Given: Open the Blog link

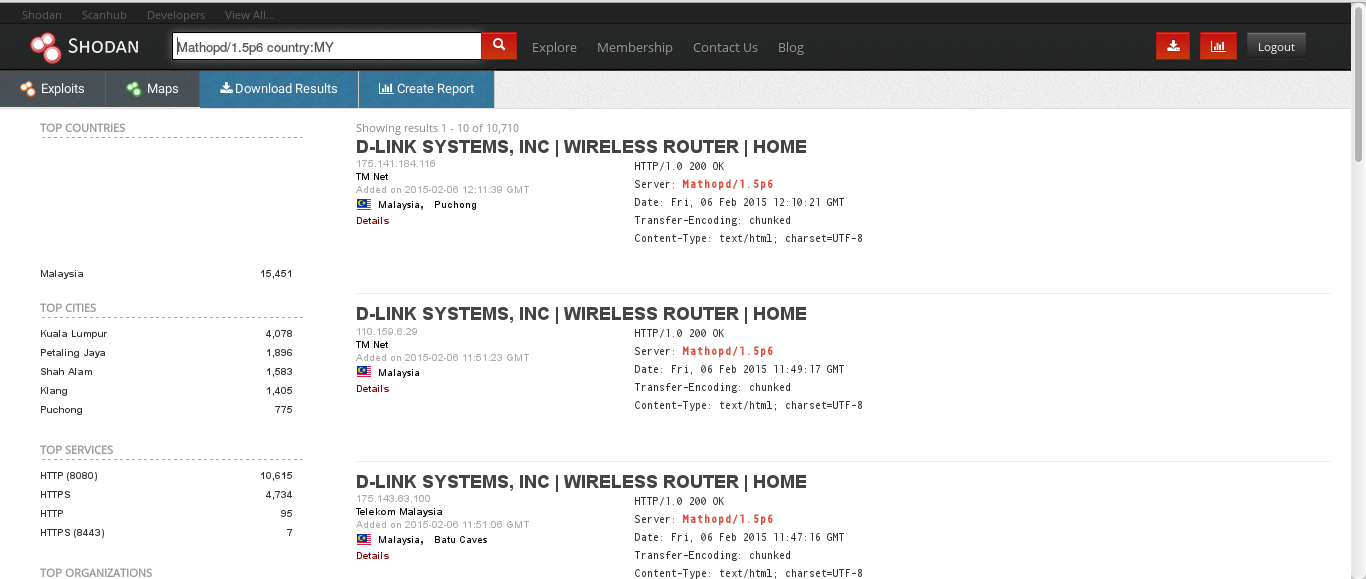Looking at the screenshot, I should coord(791,47).
